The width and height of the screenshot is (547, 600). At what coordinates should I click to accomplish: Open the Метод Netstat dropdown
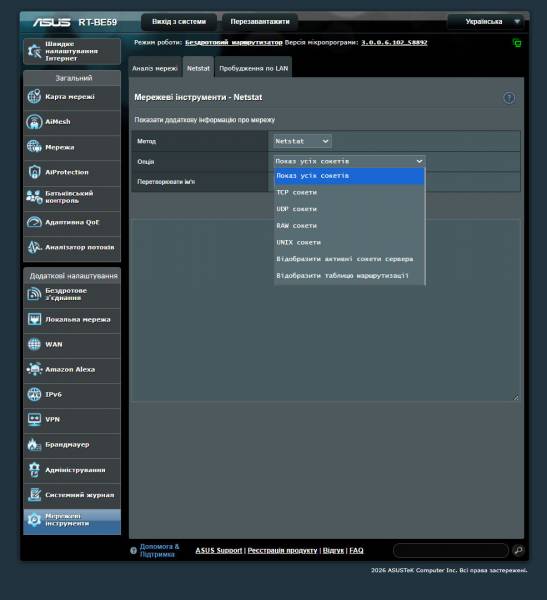pyautogui.click(x=302, y=141)
